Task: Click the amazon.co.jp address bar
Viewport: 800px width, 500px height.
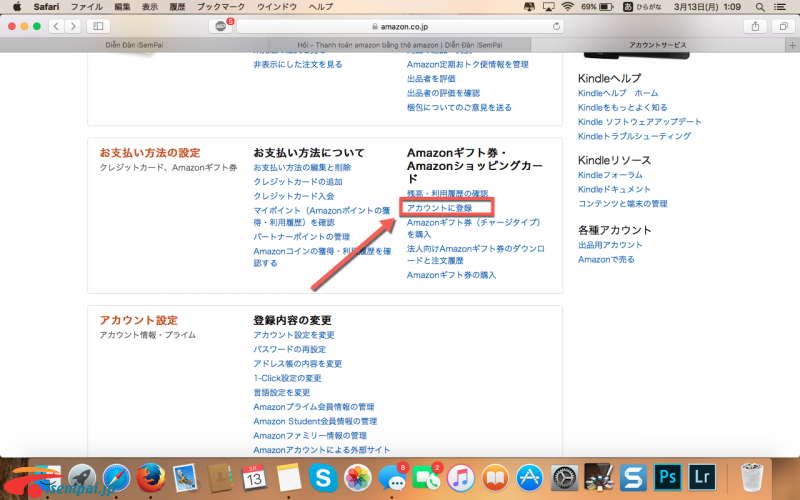Action: 401,26
